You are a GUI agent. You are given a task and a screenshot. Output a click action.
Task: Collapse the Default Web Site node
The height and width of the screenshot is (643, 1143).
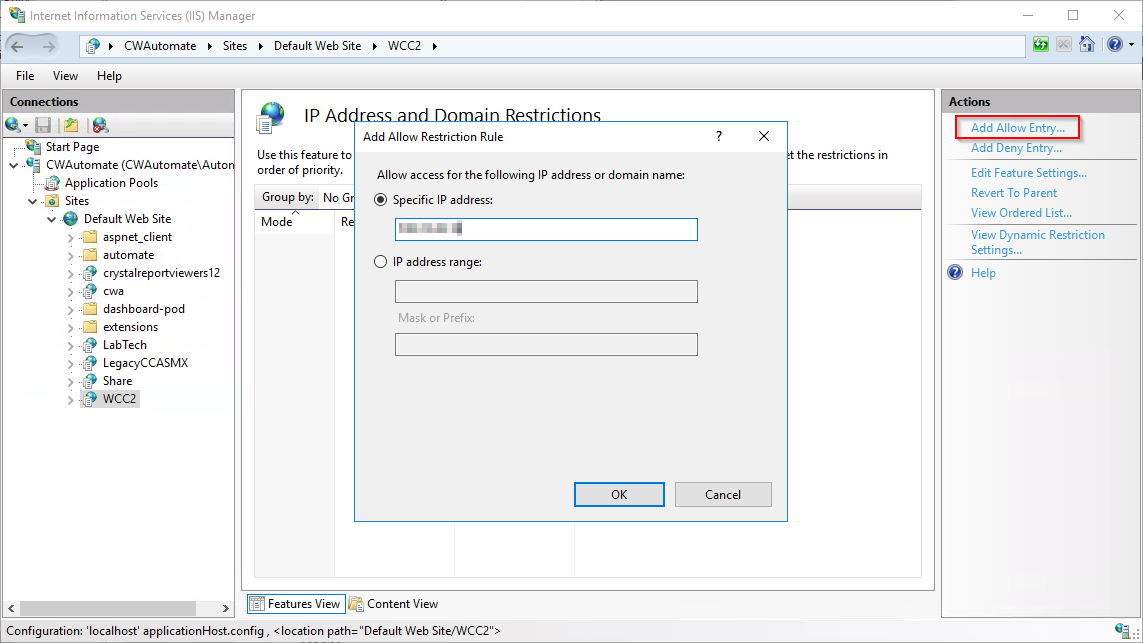click(52, 219)
